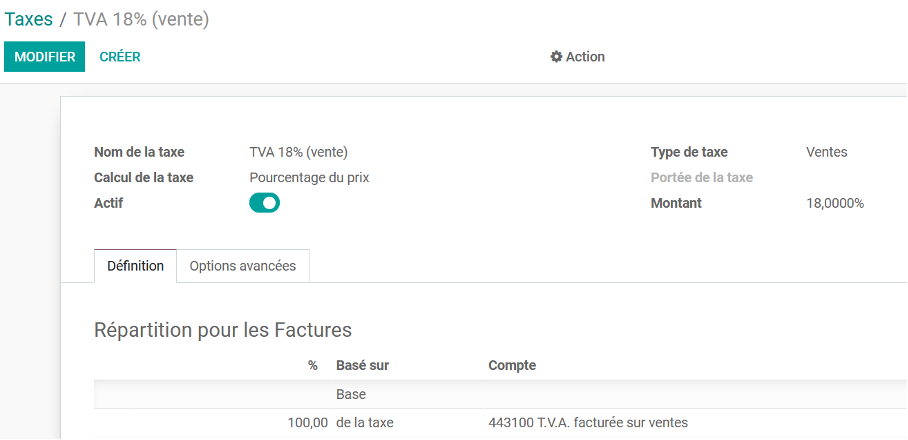Click account 443100 T.V.A. facturée sur ventes

tap(588, 423)
